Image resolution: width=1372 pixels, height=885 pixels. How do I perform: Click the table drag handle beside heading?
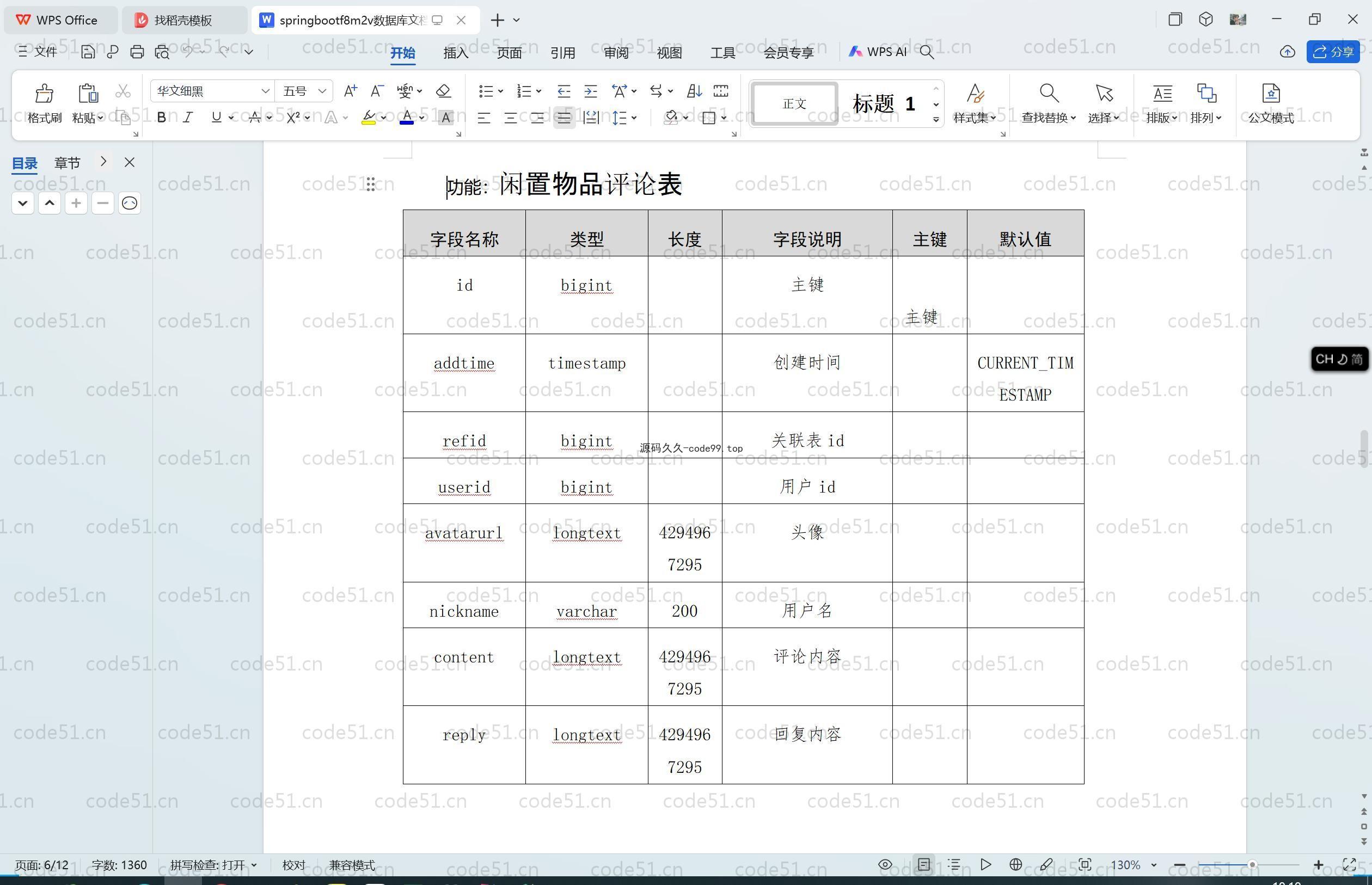[371, 185]
